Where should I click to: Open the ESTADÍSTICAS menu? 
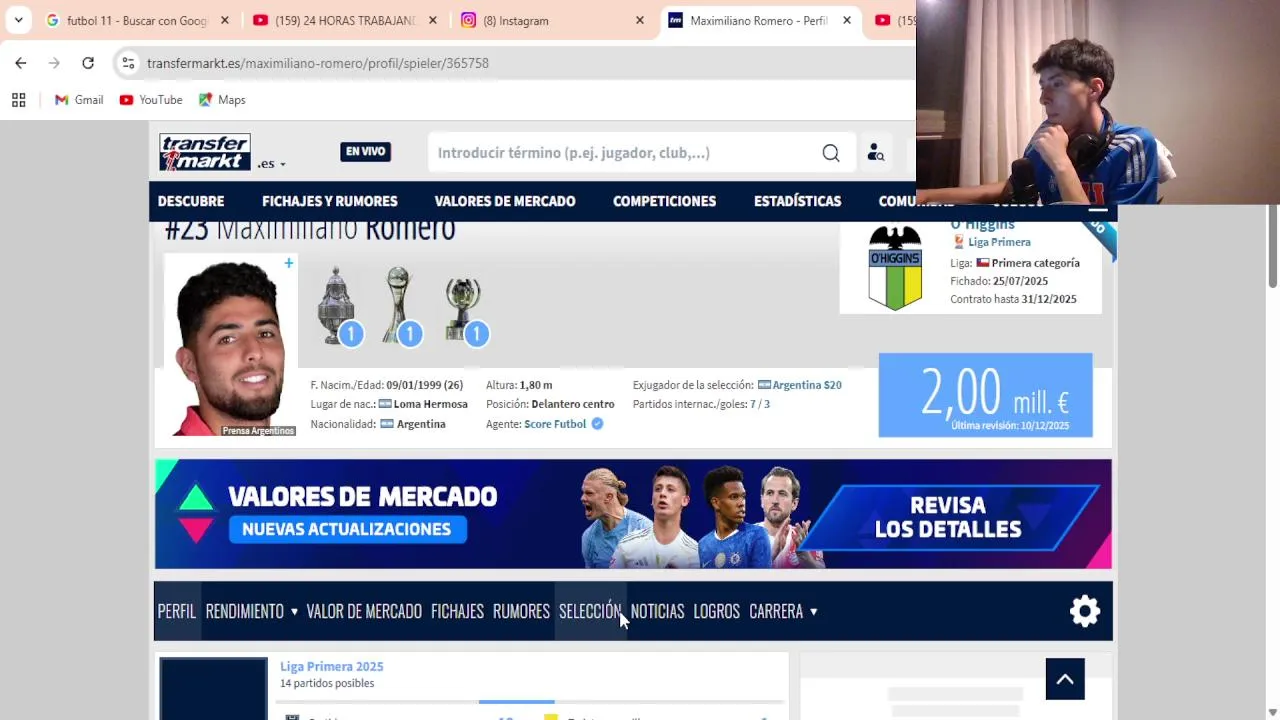click(x=798, y=201)
